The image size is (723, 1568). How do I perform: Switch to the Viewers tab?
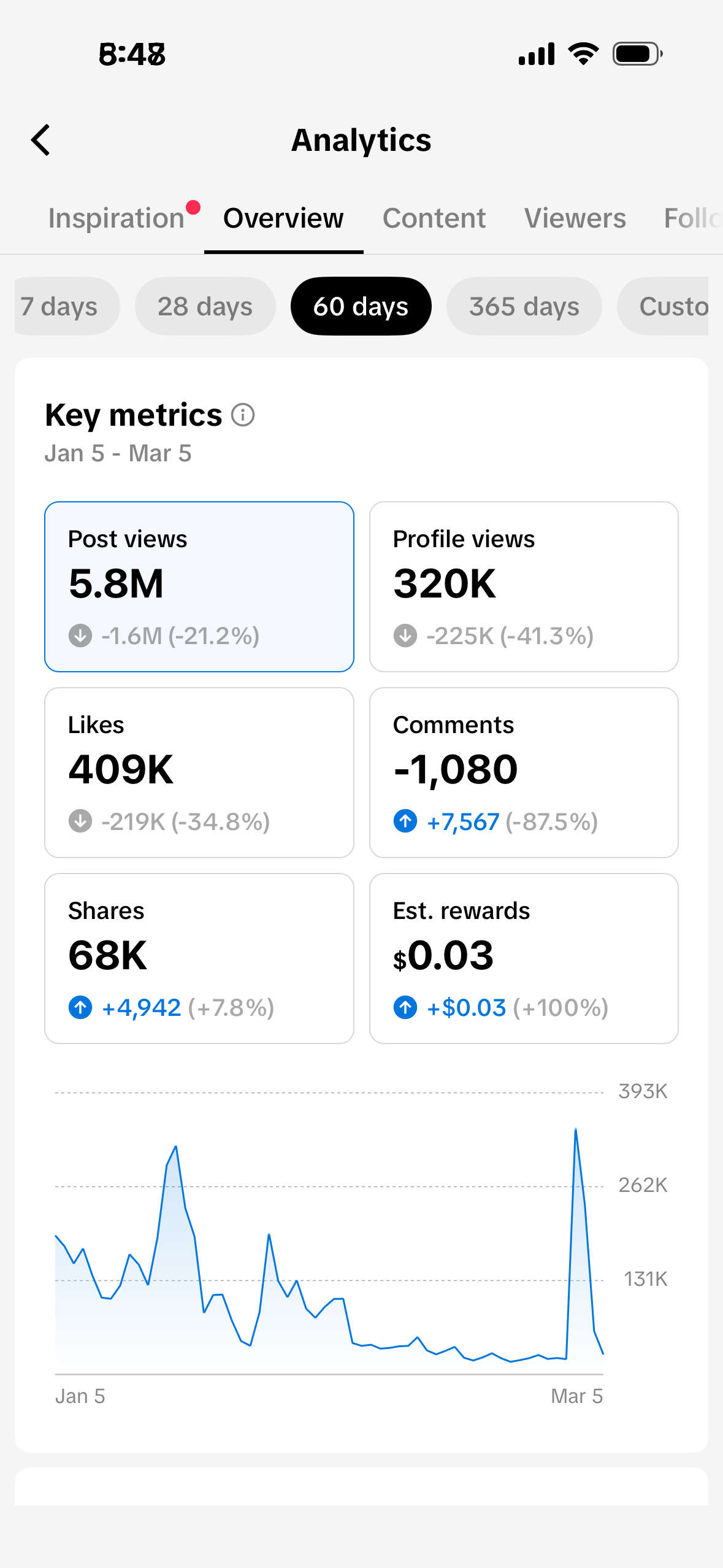point(575,218)
